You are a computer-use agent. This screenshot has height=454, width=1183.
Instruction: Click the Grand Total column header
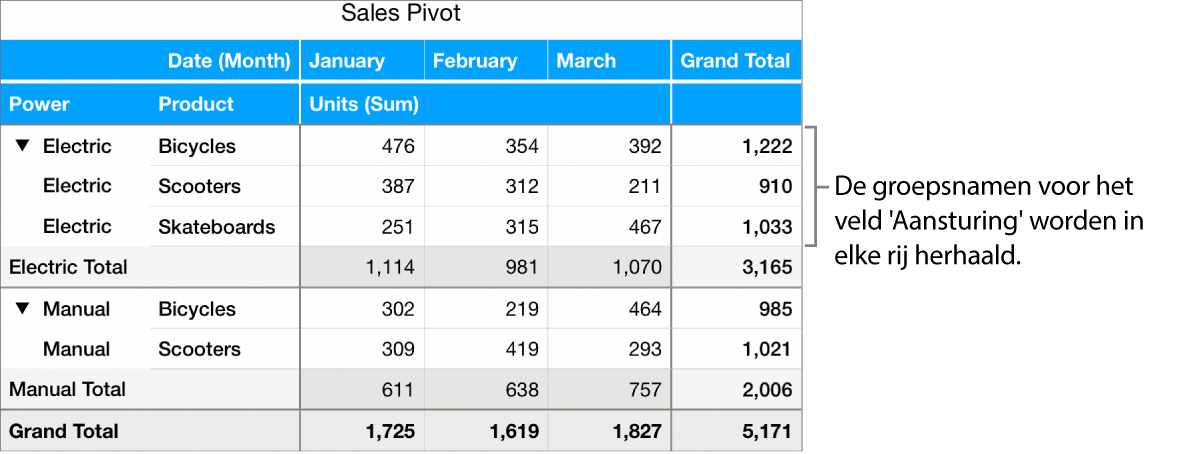point(735,61)
